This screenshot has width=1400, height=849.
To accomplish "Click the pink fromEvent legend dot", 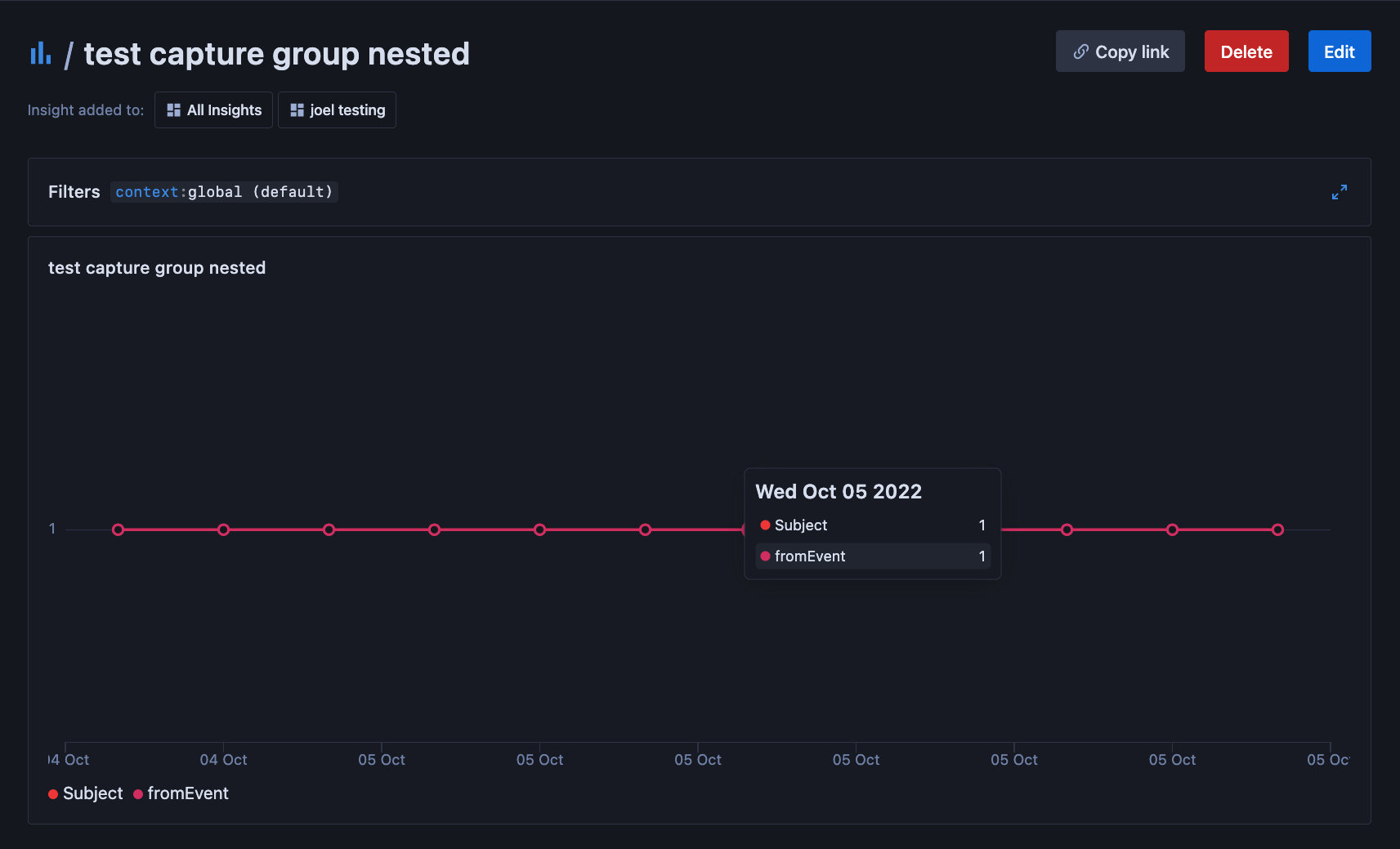I will coord(138,794).
